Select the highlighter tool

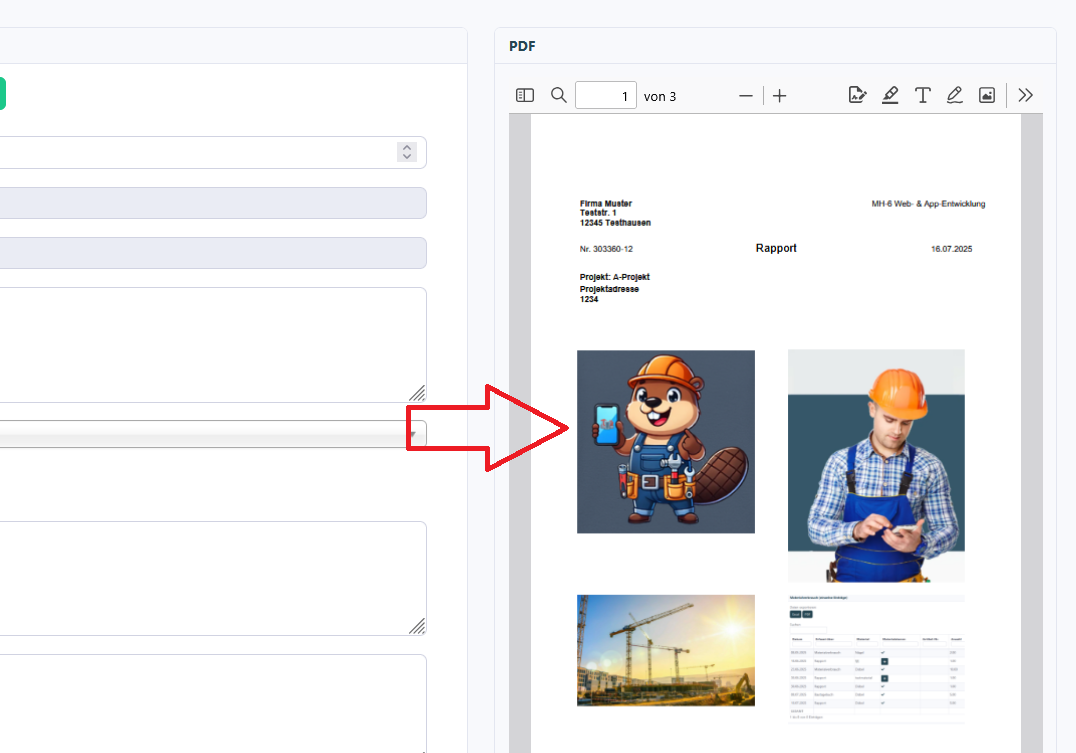[x=890, y=95]
